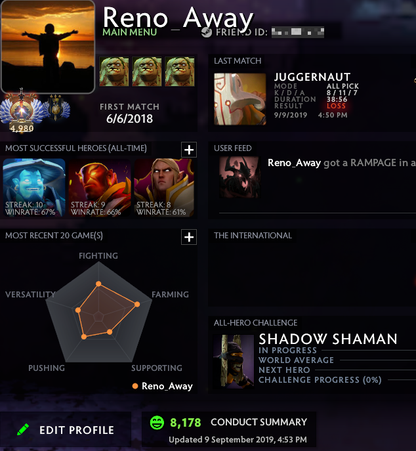This screenshot has height=451, width=416.
Task: Click the Juggernaut last match portrait
Action: point(240,99)
